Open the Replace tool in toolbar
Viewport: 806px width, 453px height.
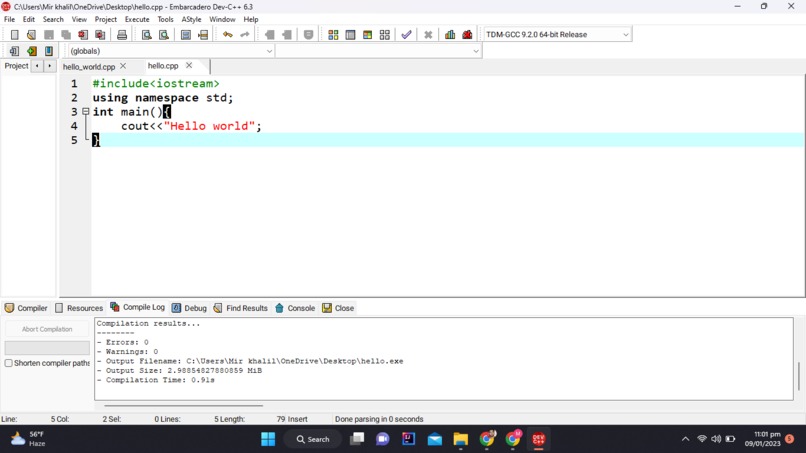pos(164,34)
